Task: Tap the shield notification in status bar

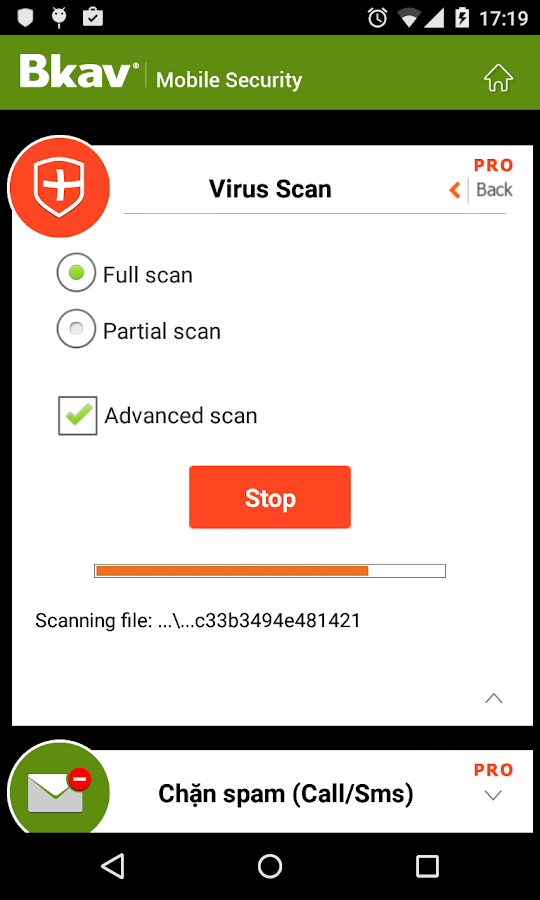Action: click(26, 17)
